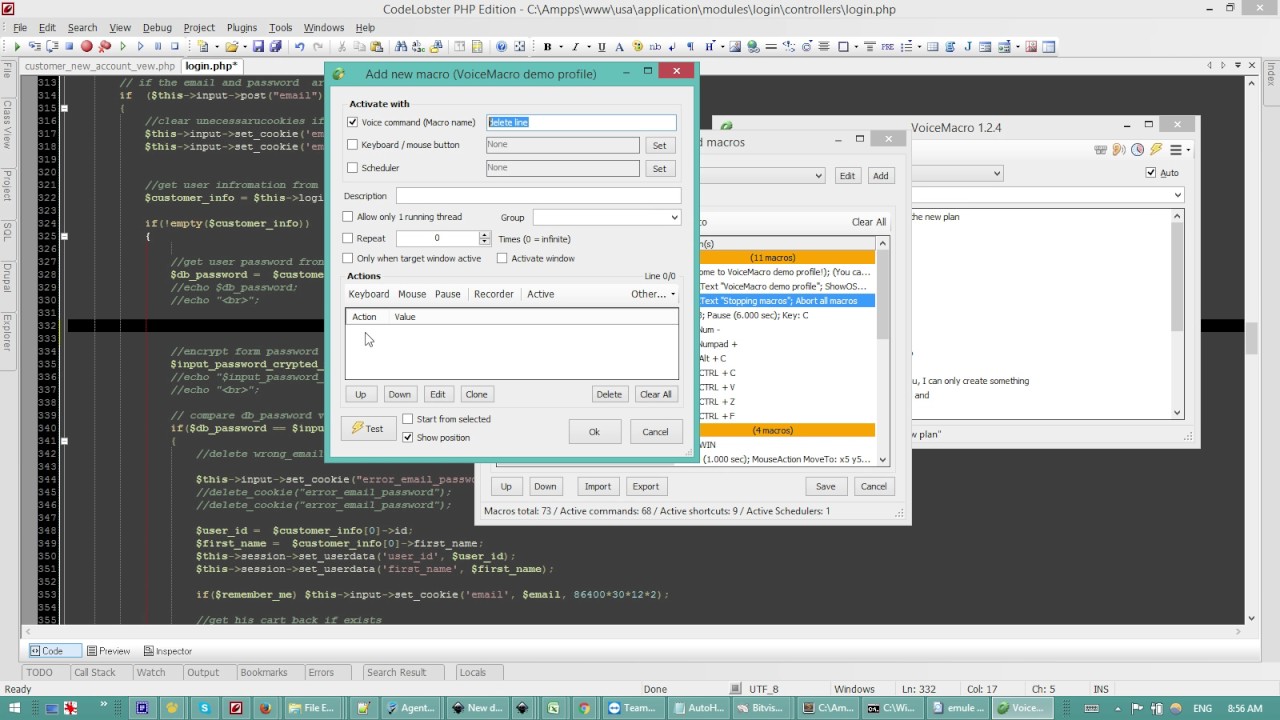Image resolution: width=1280 pixels, height=720 pixels.
Task: Click the Paste clipboard toolbar icon
Action: (377, 46)
